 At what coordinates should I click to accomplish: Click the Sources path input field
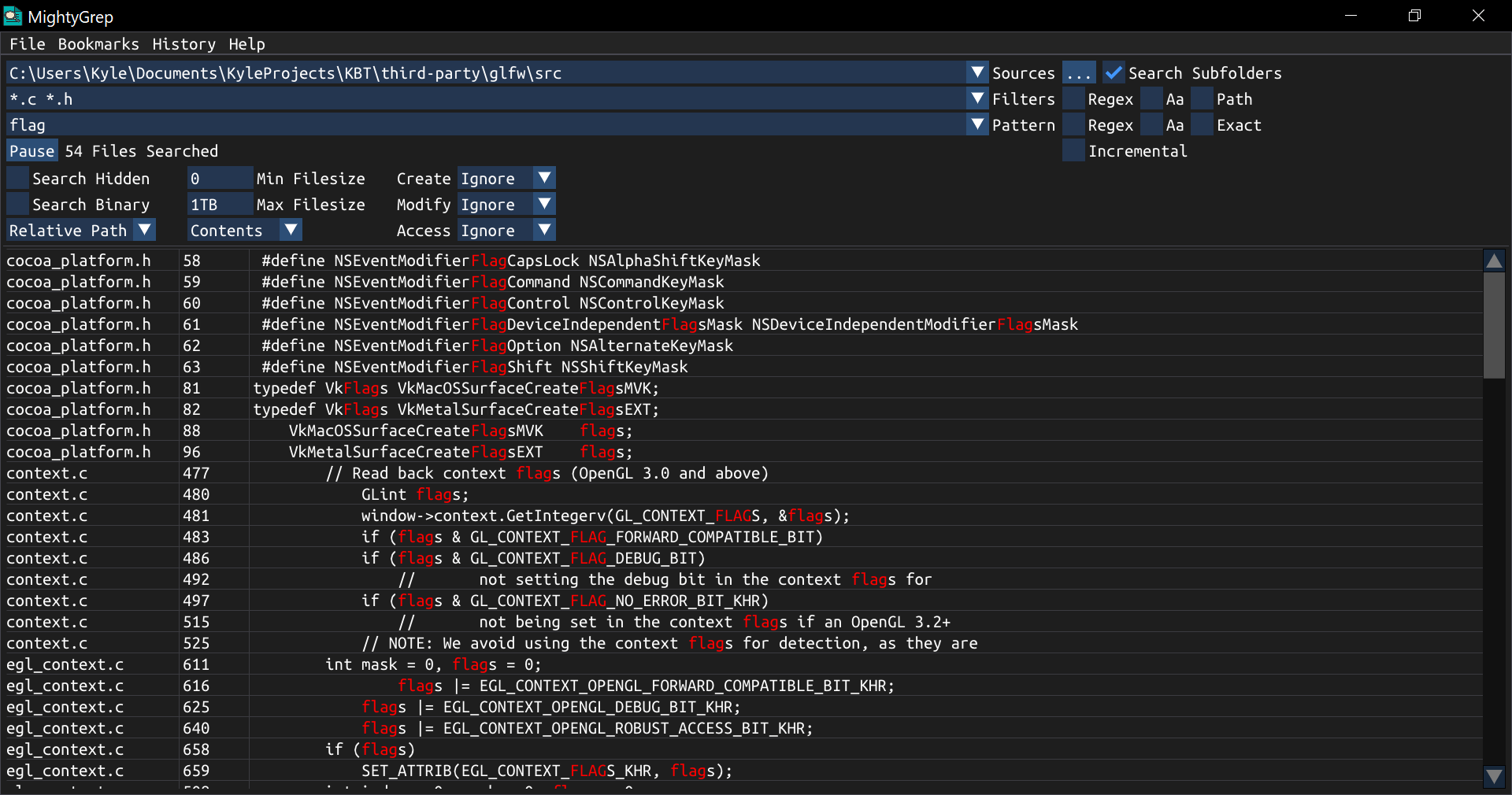tap(487, 73)
